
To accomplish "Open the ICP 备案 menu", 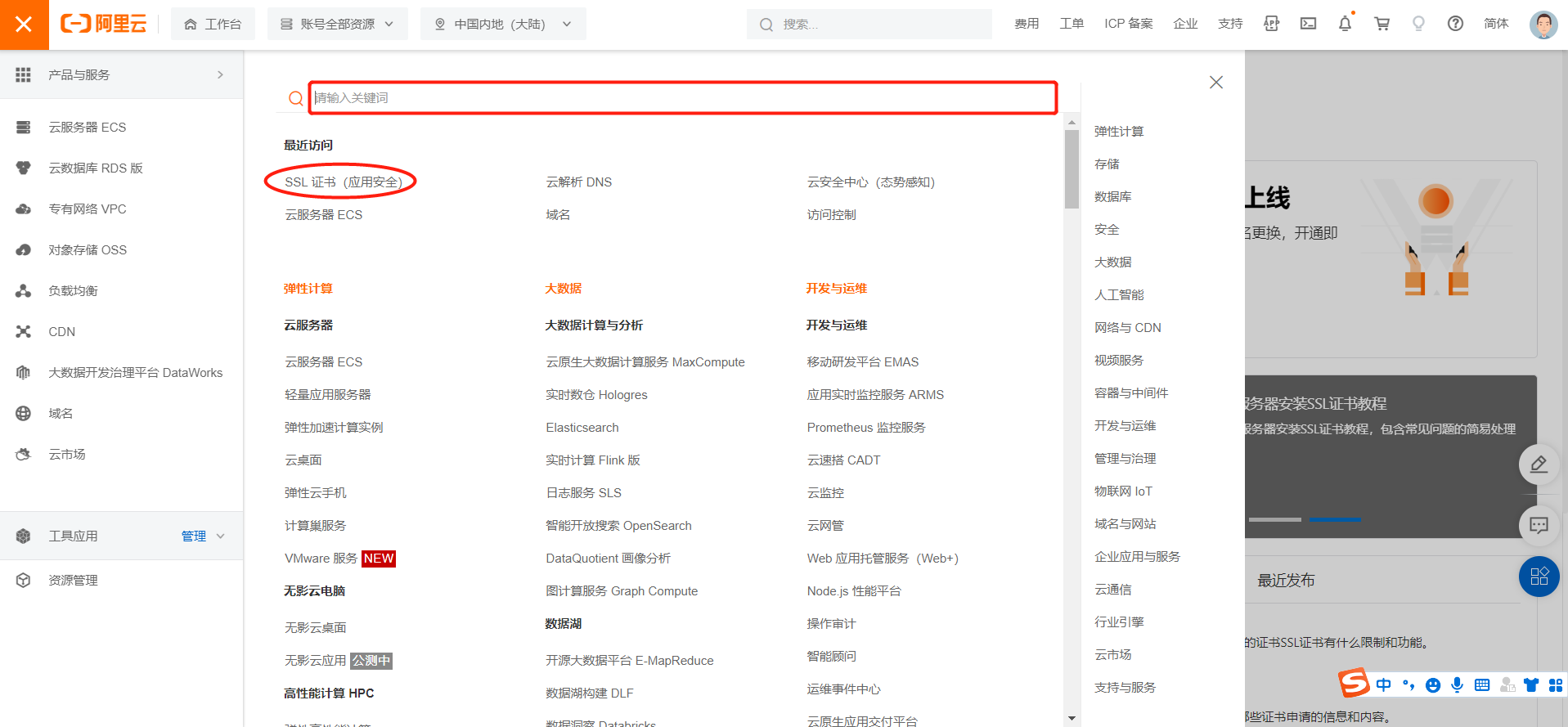I will 1129,24.
